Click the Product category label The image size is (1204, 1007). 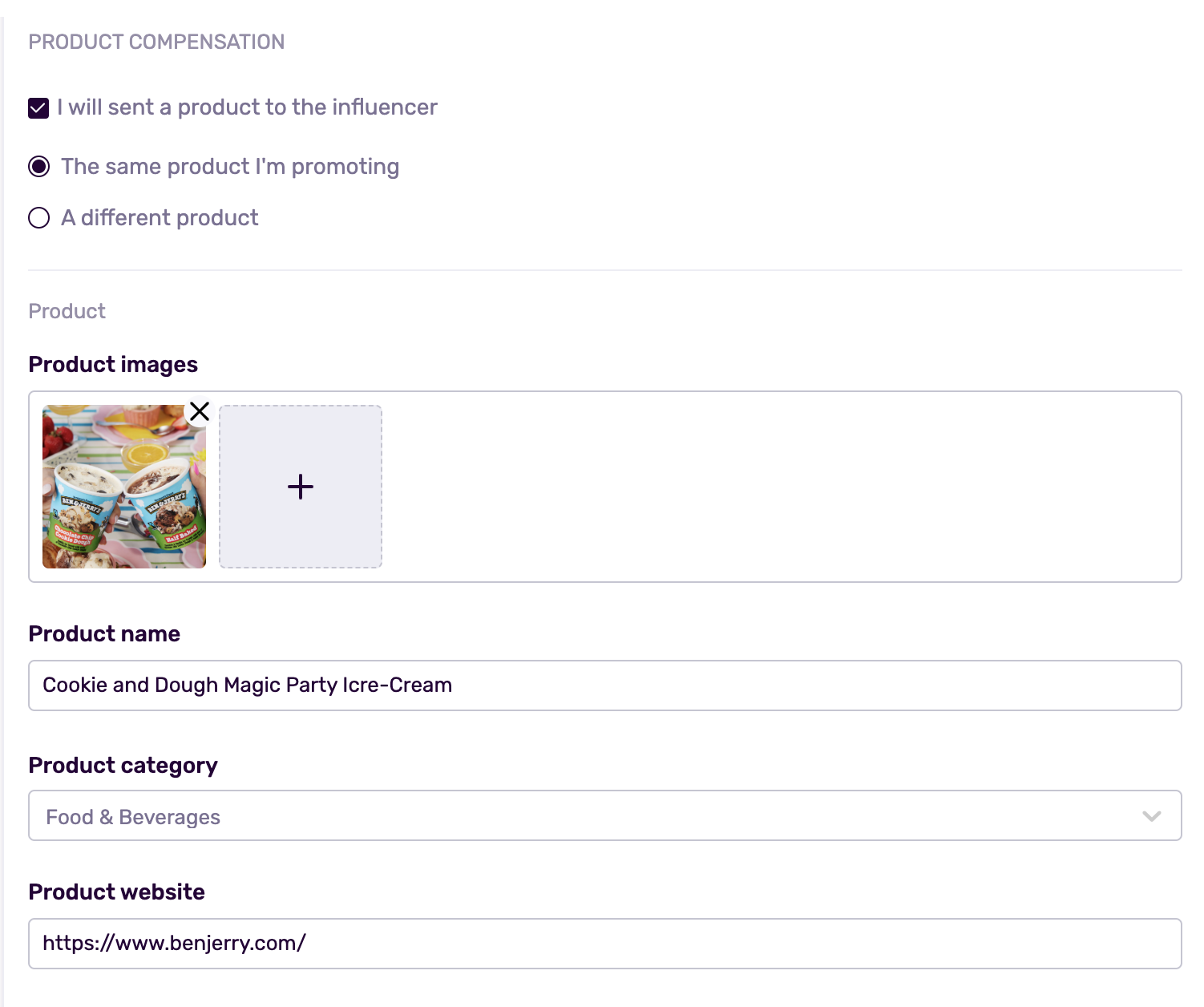point(123,766)
